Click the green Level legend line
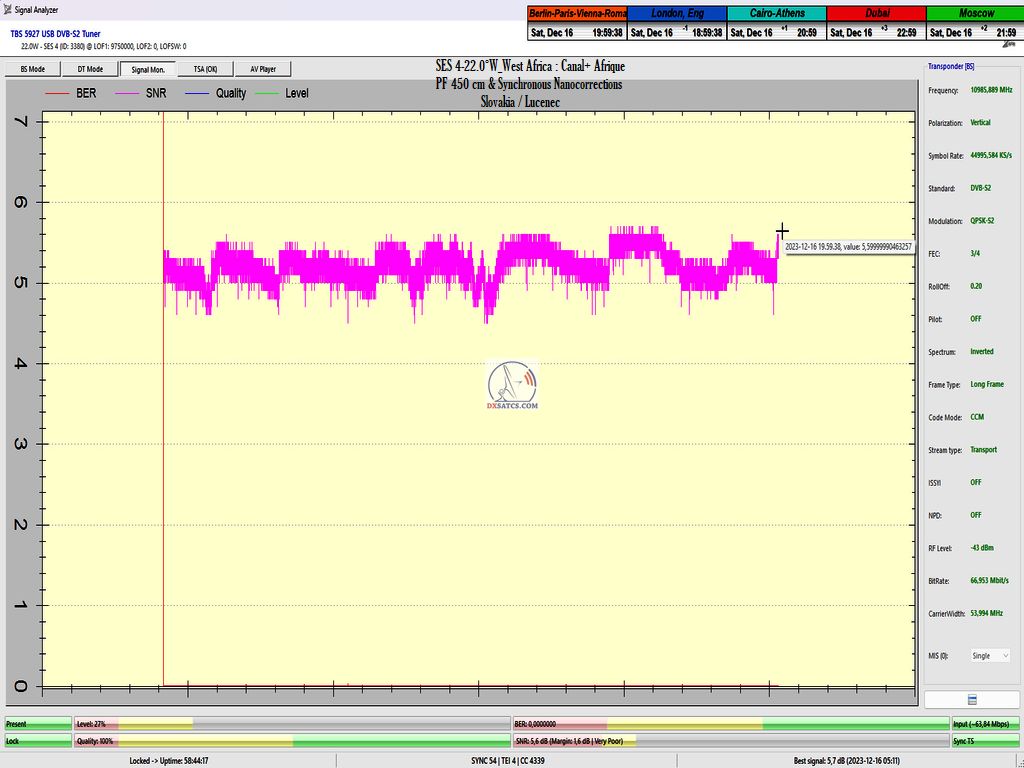1024x768 pixels. (x=267, y=94)
